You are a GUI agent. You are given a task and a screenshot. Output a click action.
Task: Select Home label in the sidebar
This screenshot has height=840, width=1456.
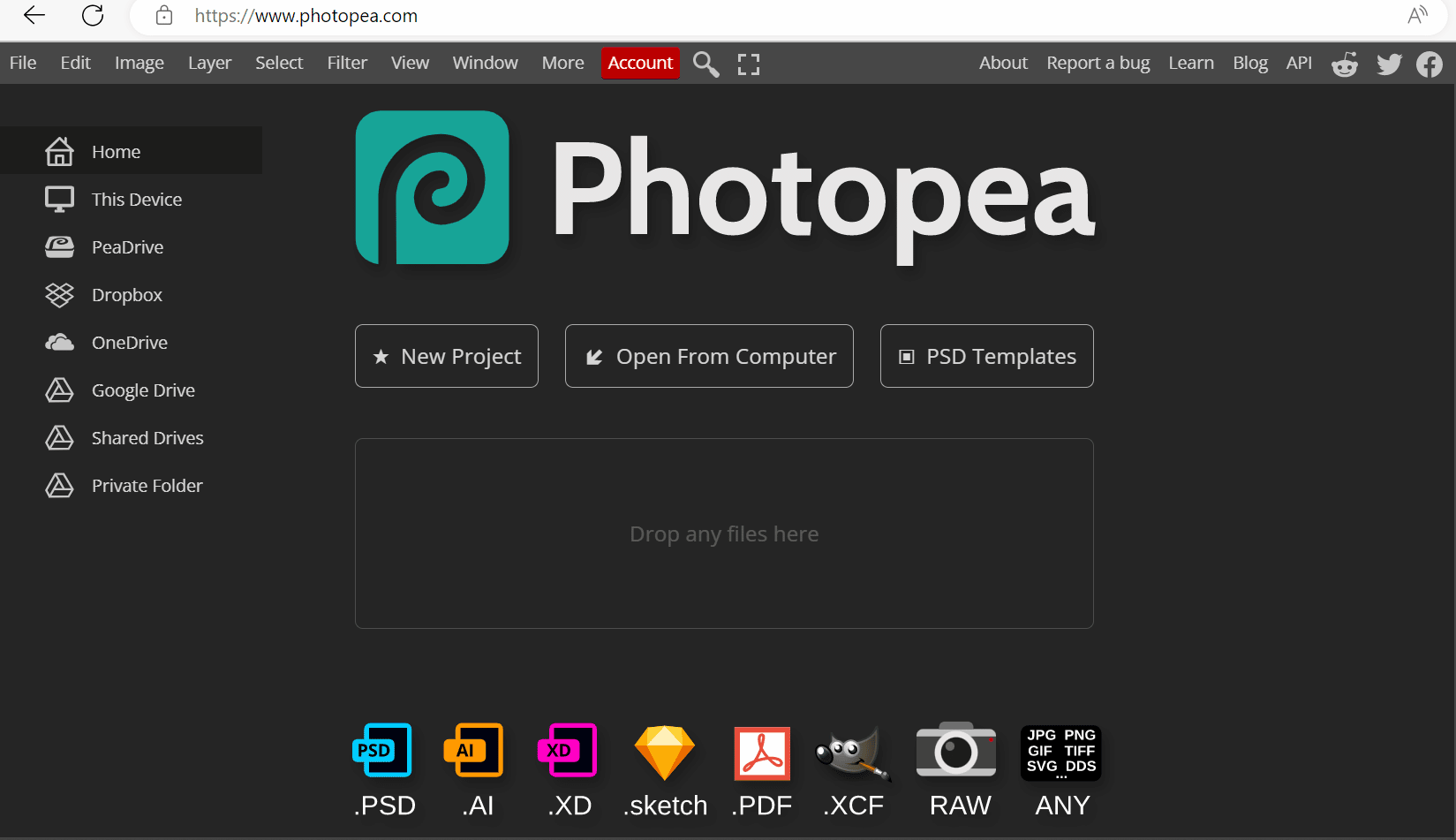116,152
